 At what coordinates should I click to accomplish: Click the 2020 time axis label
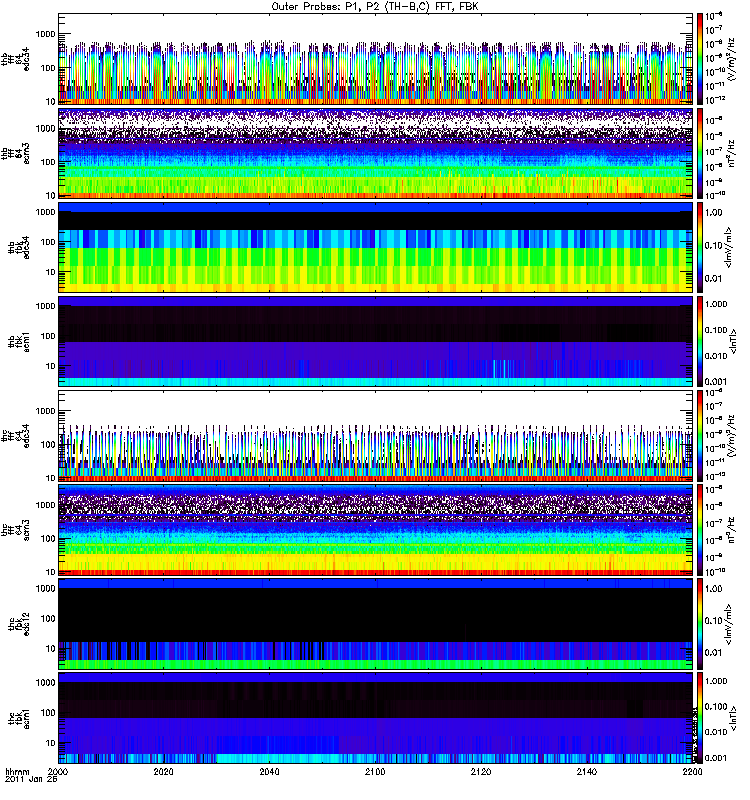(x=163, y=772)
